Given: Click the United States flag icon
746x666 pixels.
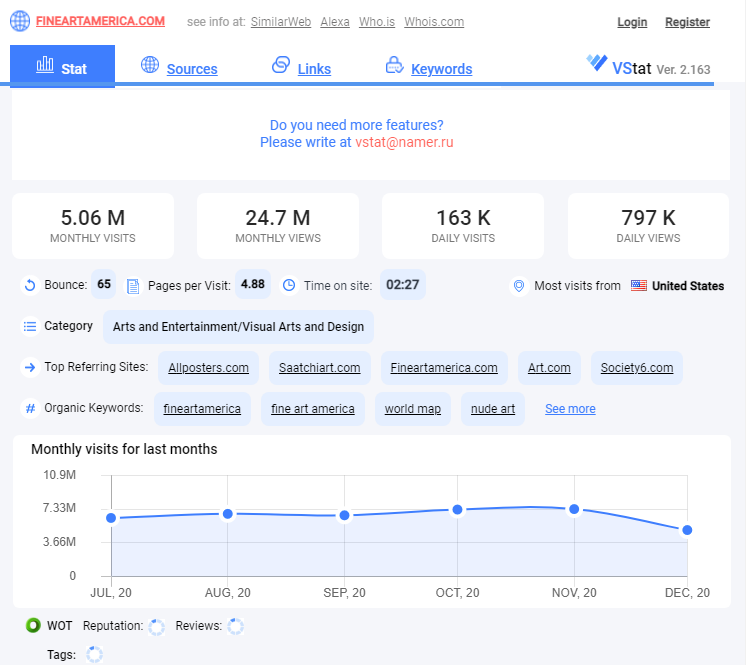Looking at the screenshot, I should coord(638,285).
